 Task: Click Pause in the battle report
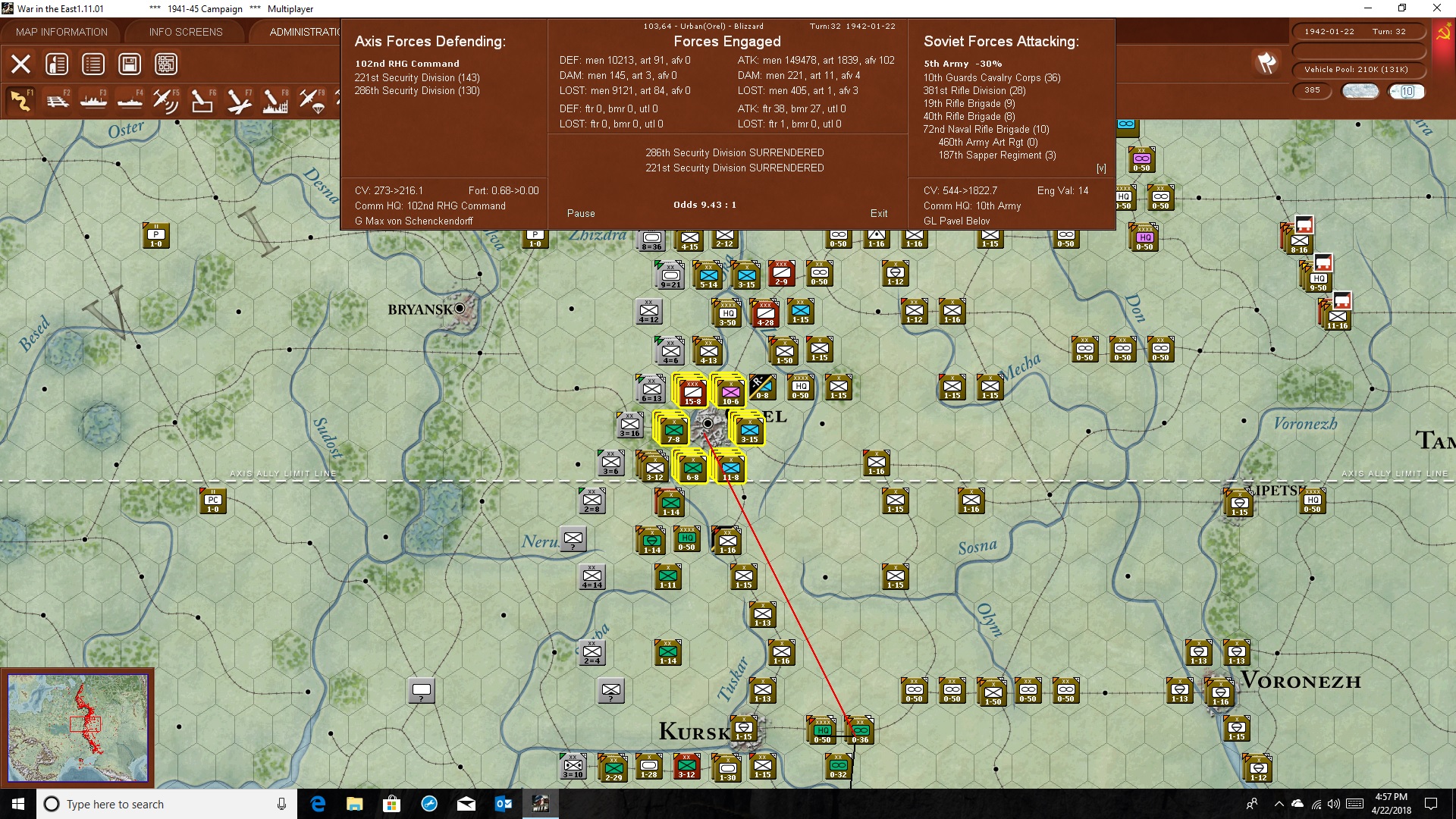click(x=581, y=213)
